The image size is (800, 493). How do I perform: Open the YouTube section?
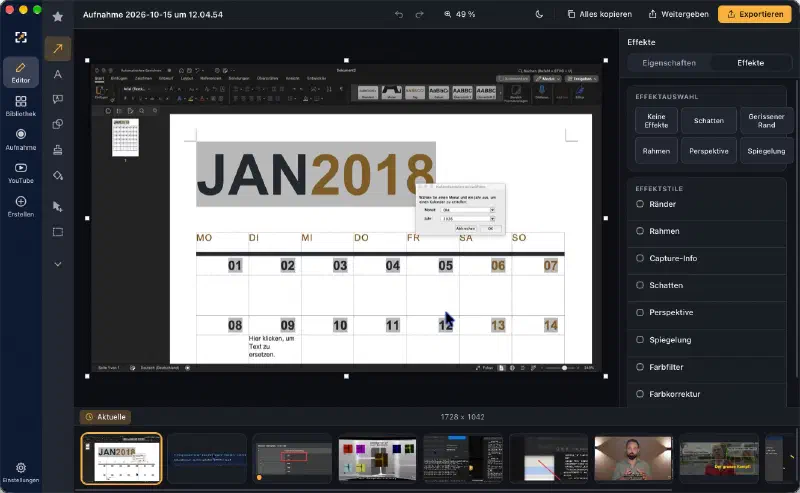[21, 173]
